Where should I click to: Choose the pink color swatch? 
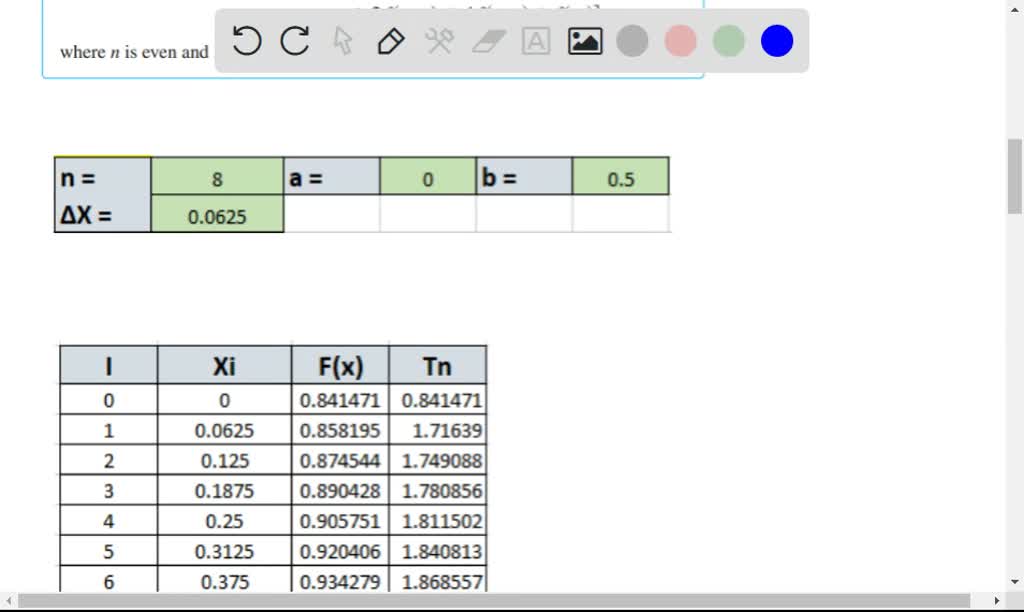tap(680, 40)
